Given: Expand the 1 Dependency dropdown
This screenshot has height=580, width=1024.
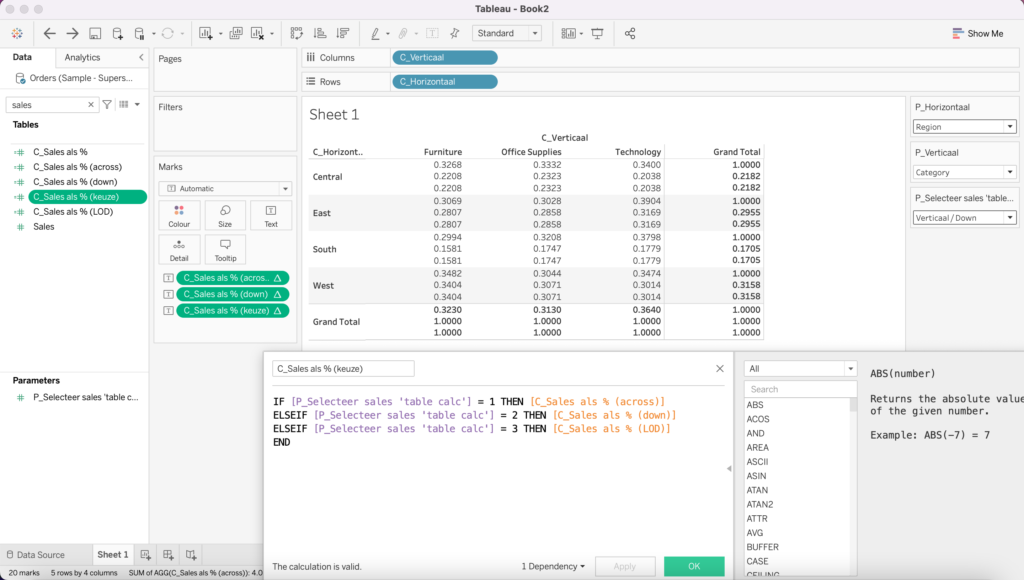Looking at the screenshot, I should pos(553,566).
